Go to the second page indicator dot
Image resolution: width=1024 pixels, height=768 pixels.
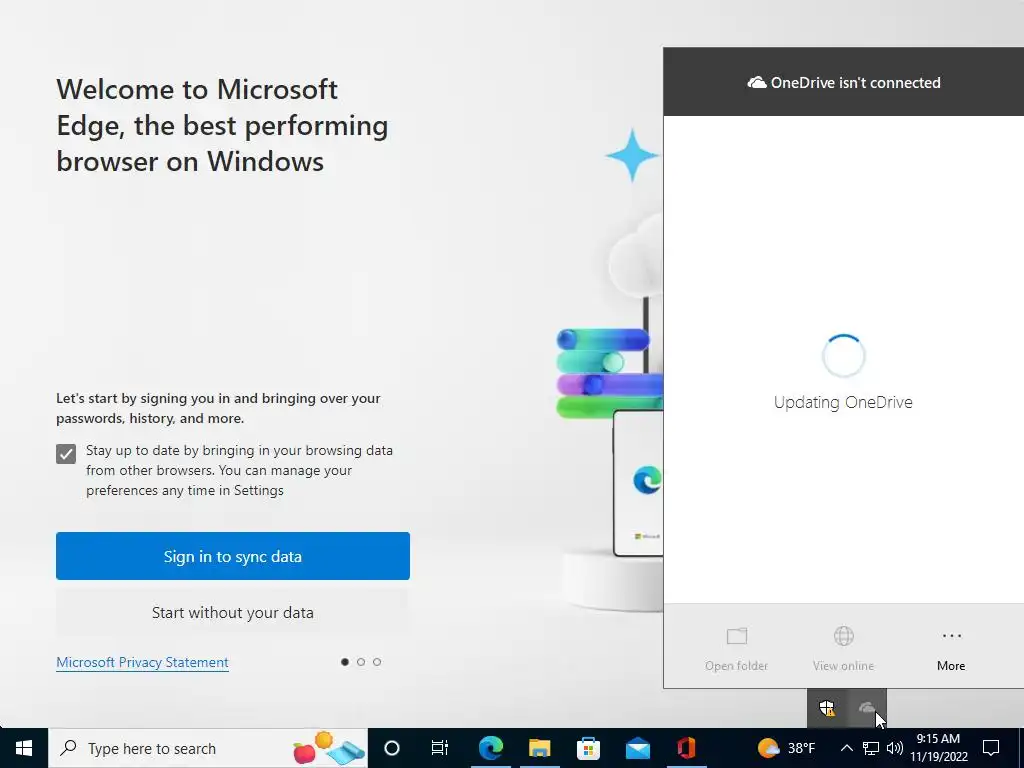[x=361, y=662]
